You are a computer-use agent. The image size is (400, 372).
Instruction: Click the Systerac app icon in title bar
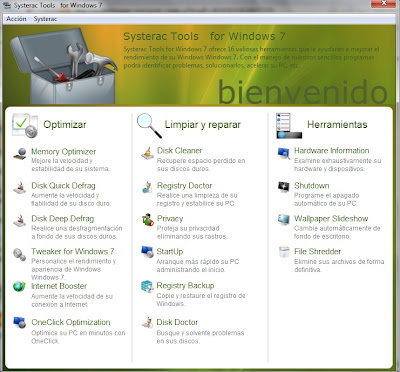pyautogui.click(x=6, y=5)
